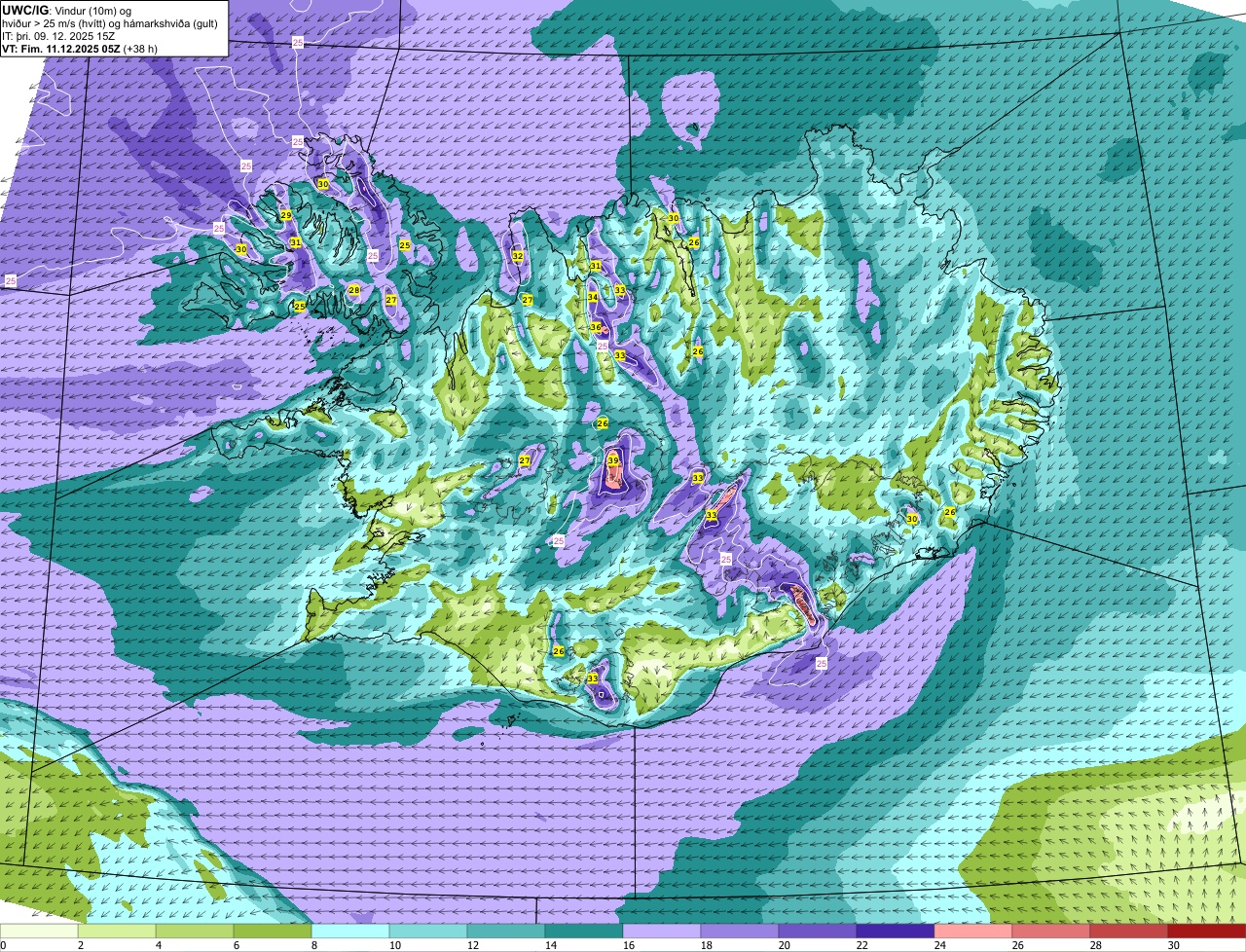Select the legend scale label '20'
This screenshot has width=1246, height=952.
coord(785,945)
